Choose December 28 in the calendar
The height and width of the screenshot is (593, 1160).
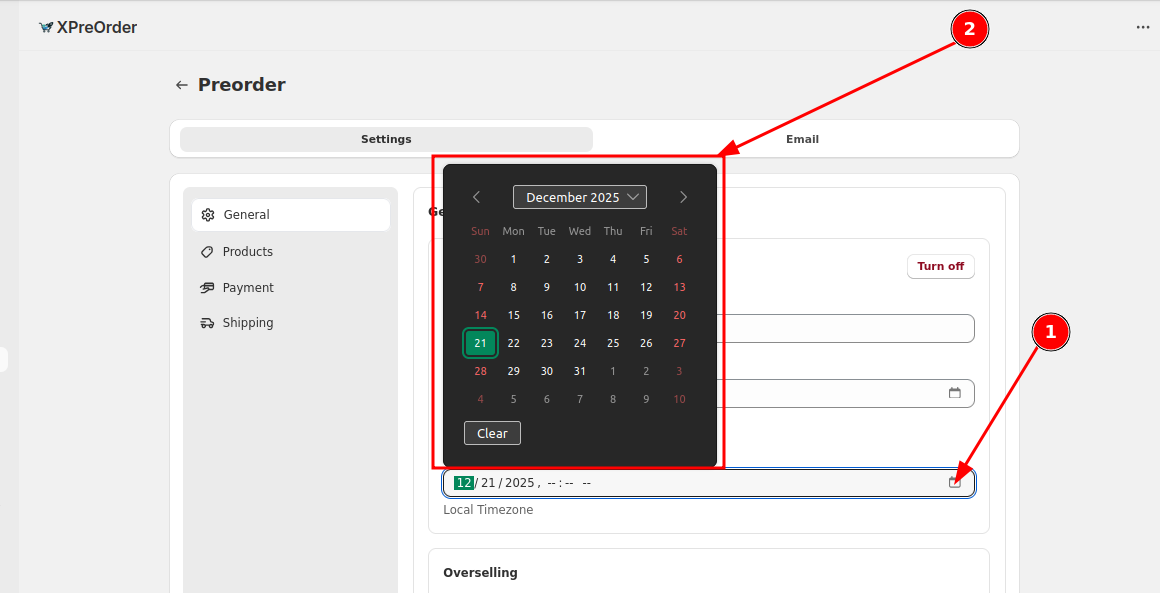(480, 371)
